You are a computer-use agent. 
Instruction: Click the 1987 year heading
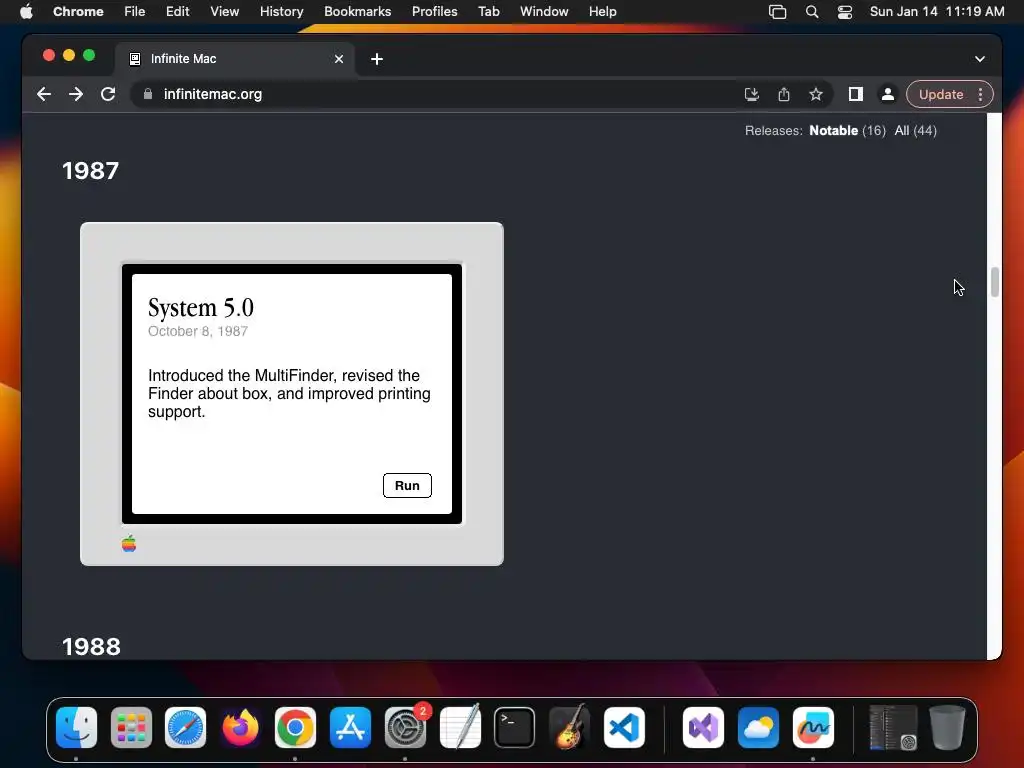click(91, 170)
